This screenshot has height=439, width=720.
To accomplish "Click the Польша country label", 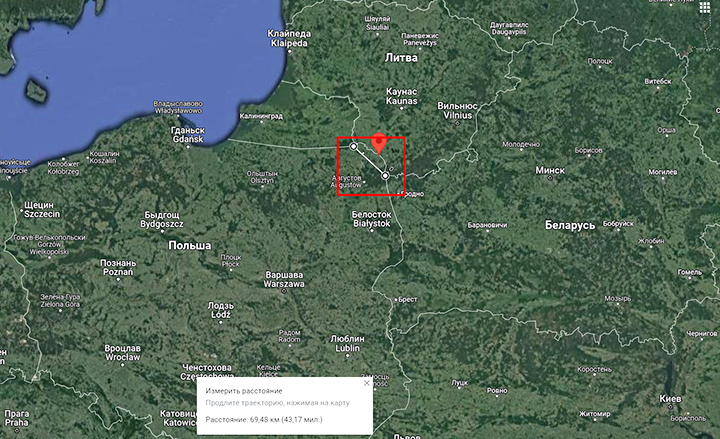I will point(190,245).
